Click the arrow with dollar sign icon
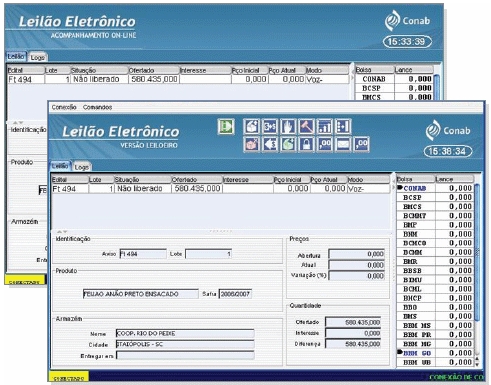The height and width of the screenshot is (385, 491). (270, 144)
